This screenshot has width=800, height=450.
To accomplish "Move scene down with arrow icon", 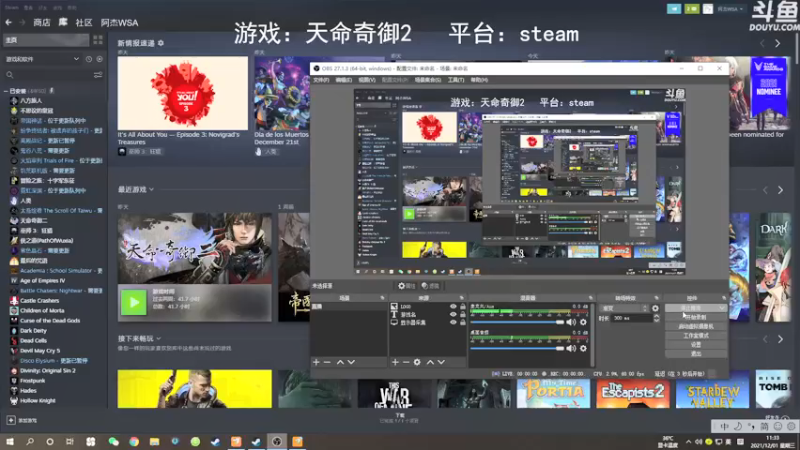I will 351,362.
